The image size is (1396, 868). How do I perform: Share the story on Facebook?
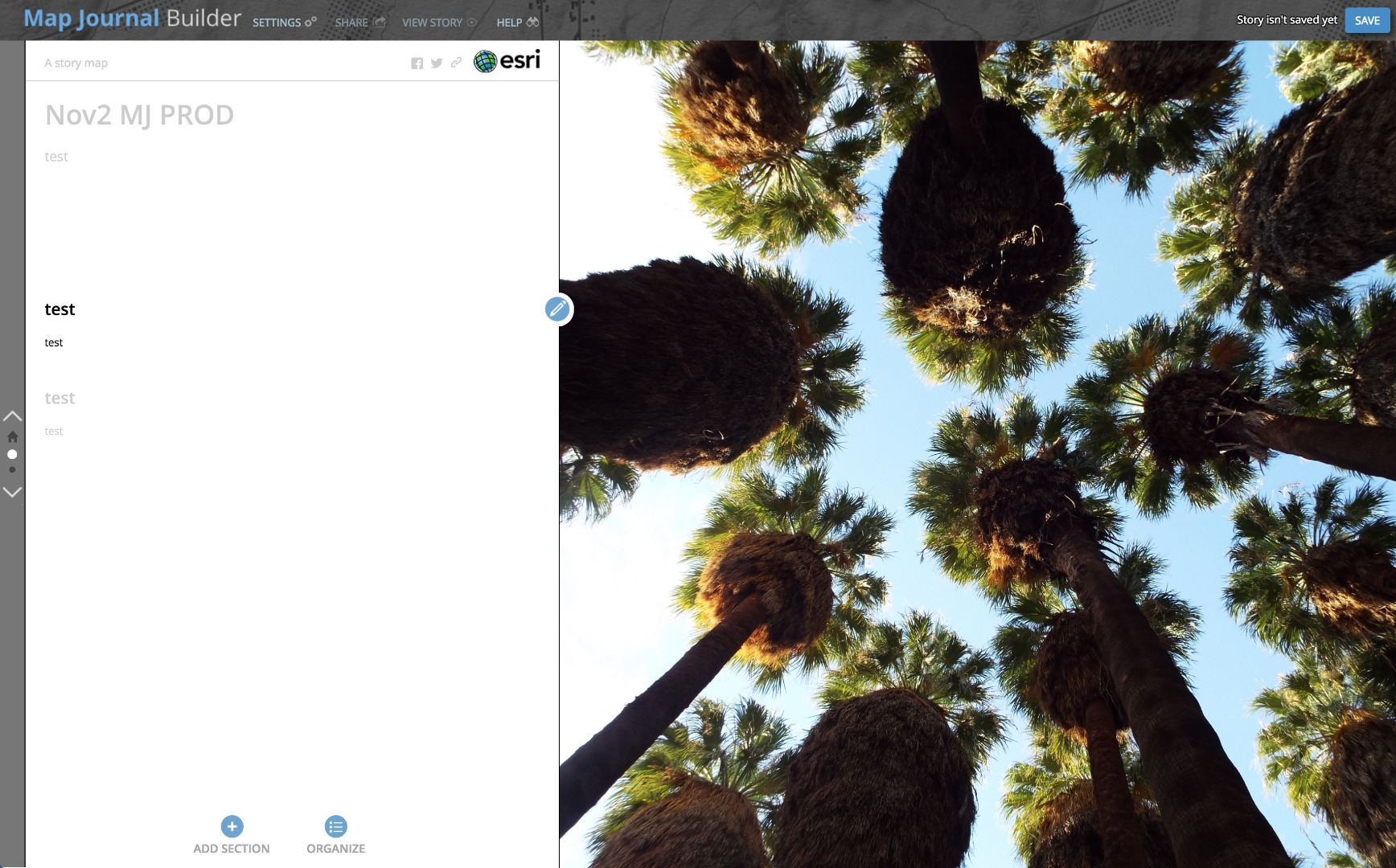click(417, 63)
